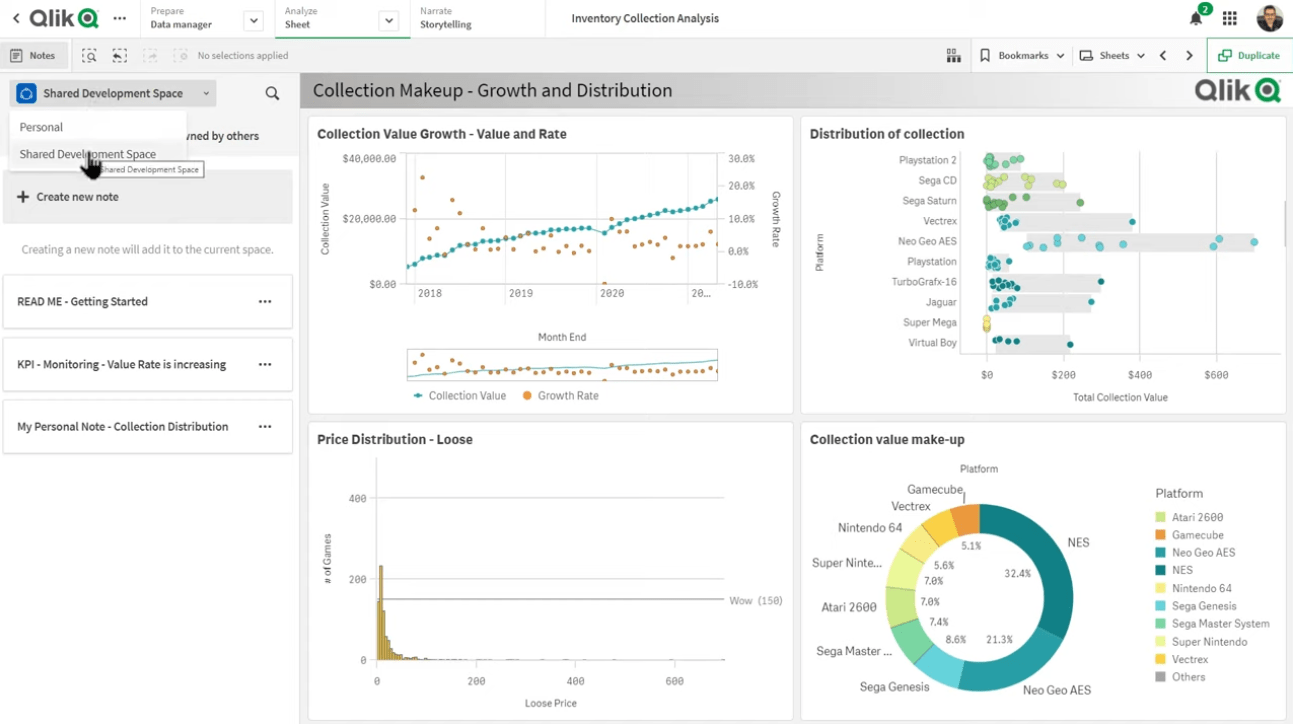Click Super Nintendo in the Platform legend

1210,642
